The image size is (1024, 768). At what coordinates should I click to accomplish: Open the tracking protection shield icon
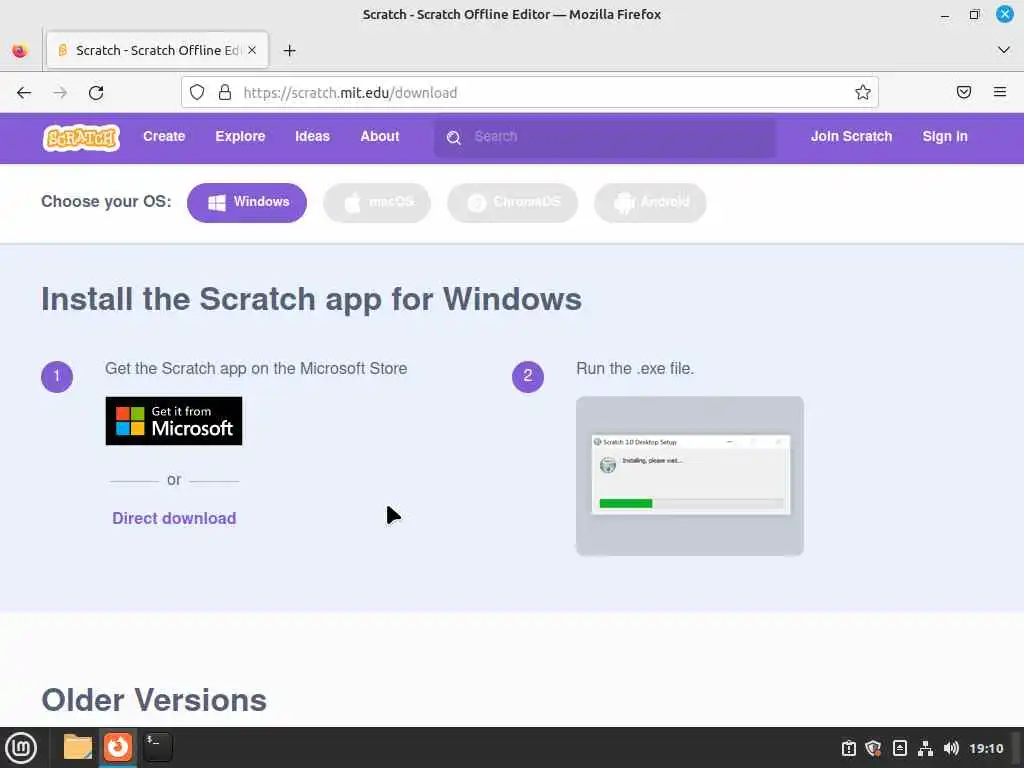(197, 92)
